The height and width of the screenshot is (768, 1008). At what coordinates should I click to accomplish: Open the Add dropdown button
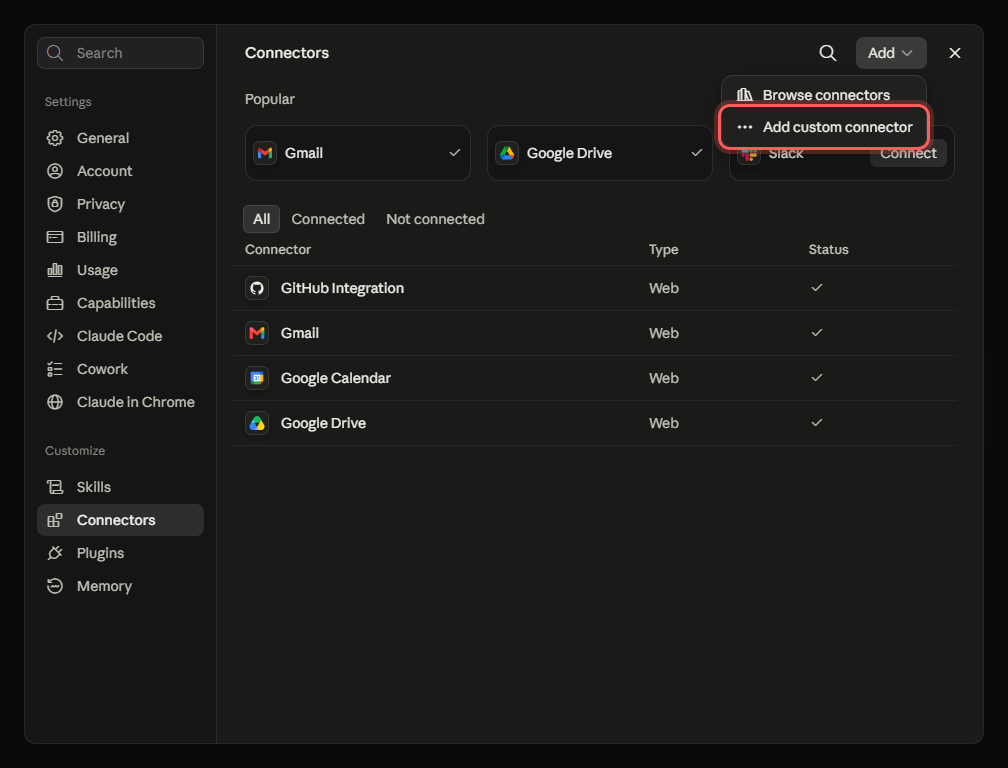(890, 53)
